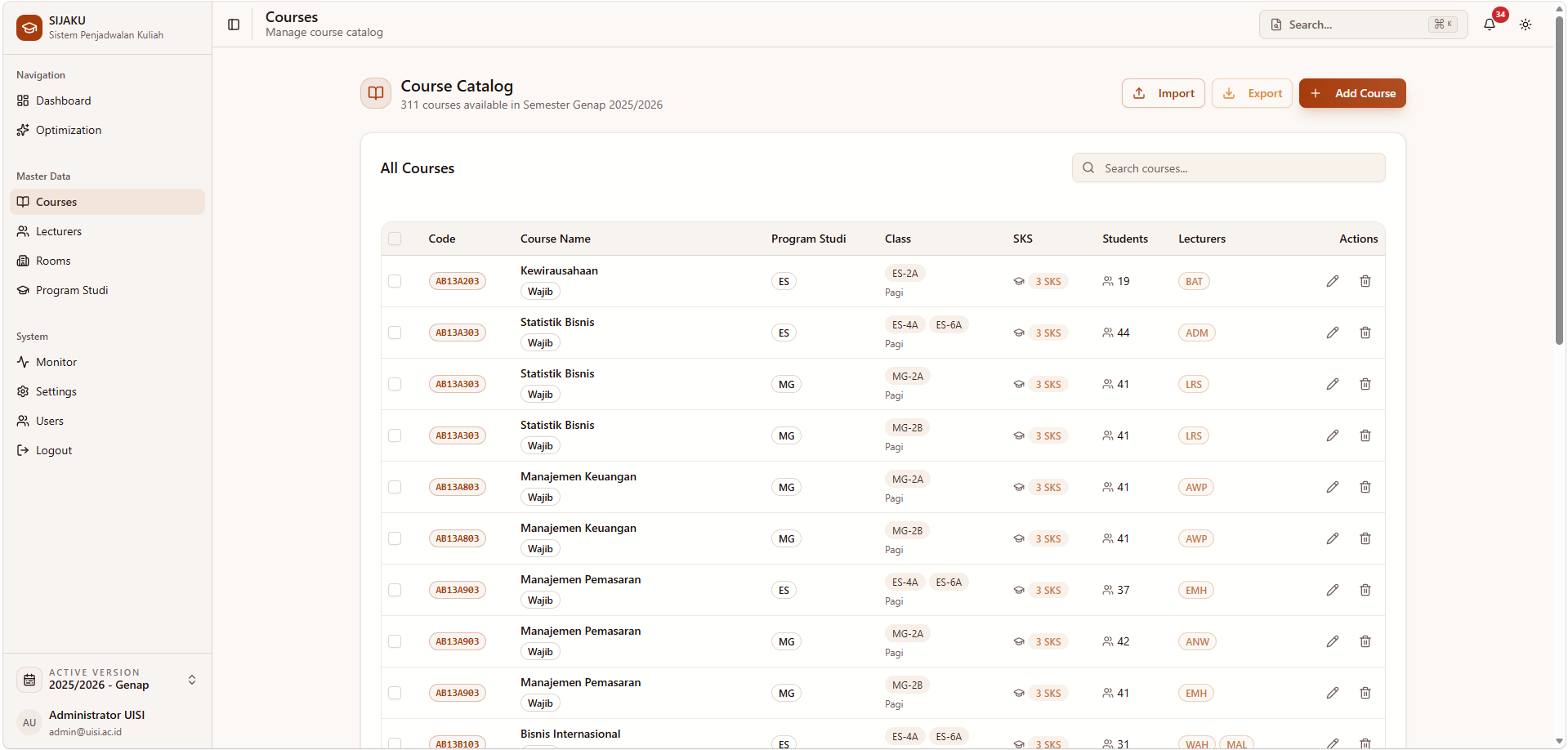Image resolution: width=1568 pixels, height=750 pixels.
Task: Toggle the sidebar panel icon
Action: coord(234,25)
